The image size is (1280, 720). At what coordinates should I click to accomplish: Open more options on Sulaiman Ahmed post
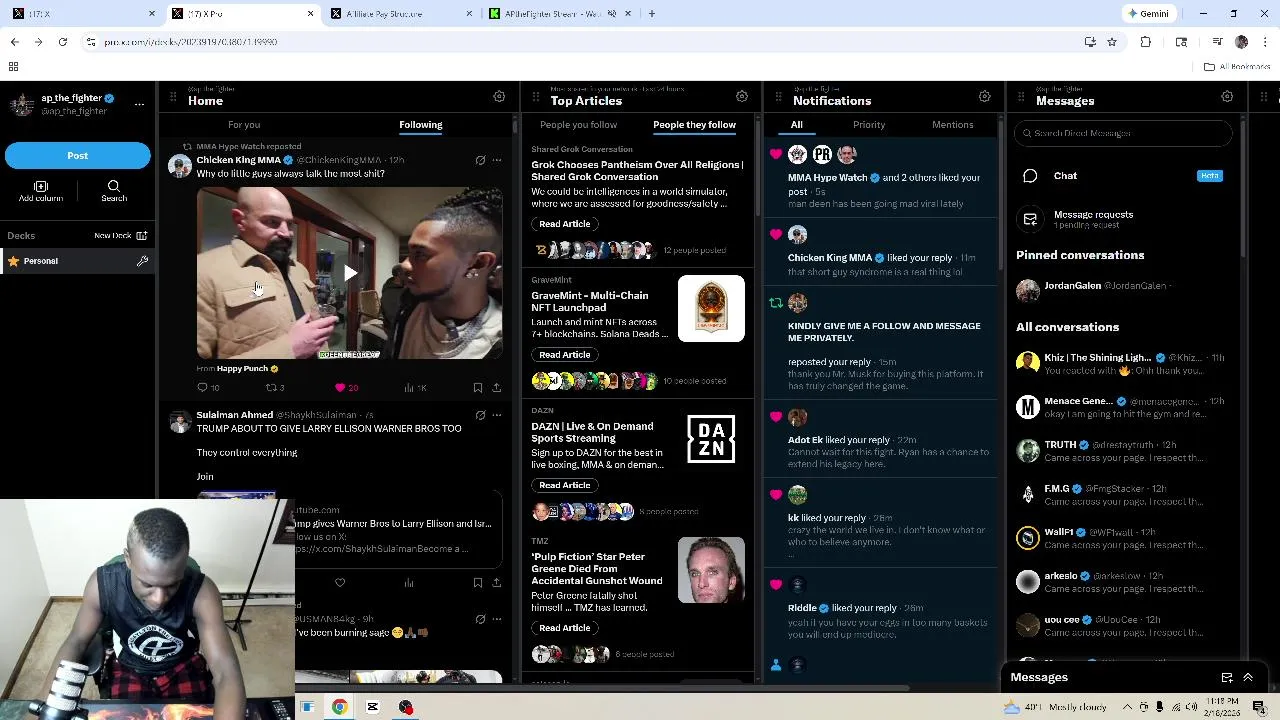pos(497,415)
